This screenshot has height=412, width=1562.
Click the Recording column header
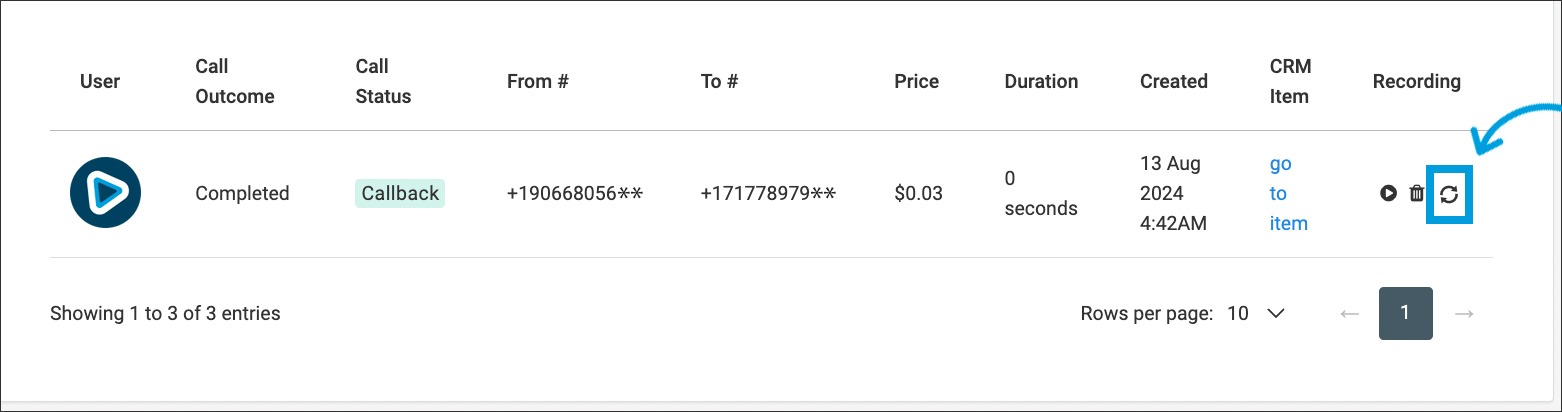pos(1416,81)
